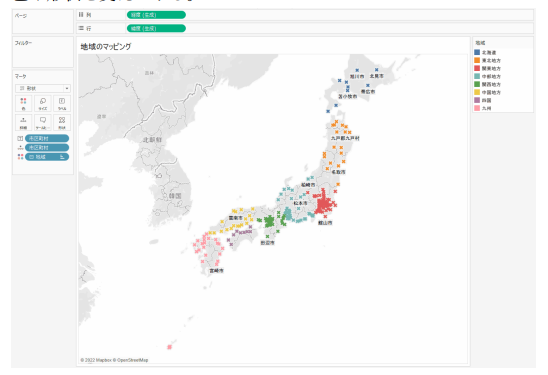
Task: Select the 緯度 (生成) pill on Rows
Action: [156, 28]
